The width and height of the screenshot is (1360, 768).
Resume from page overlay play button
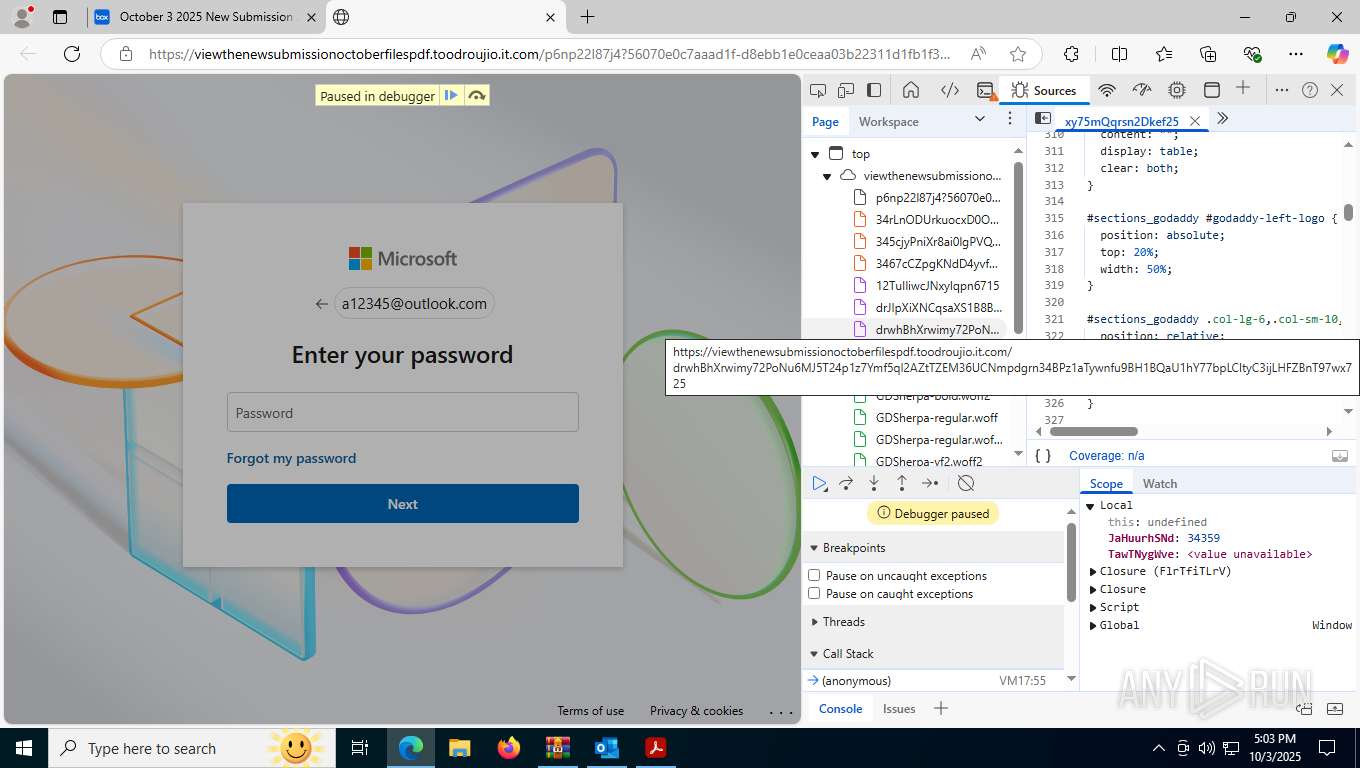coord(452,96)
